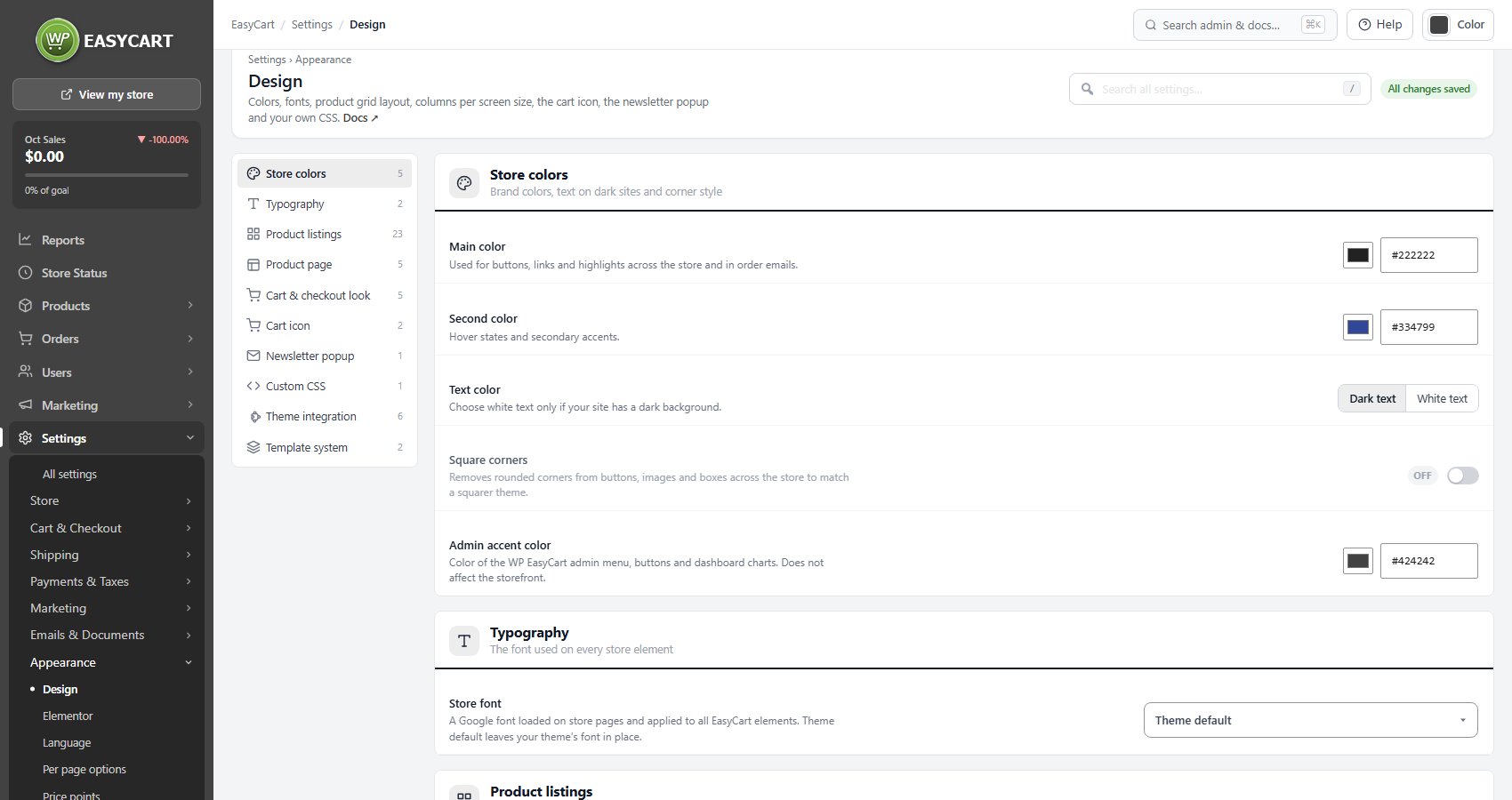Open the Language submenu item
The height and width of the screenshot is (800, 1512).
(67, 742)
